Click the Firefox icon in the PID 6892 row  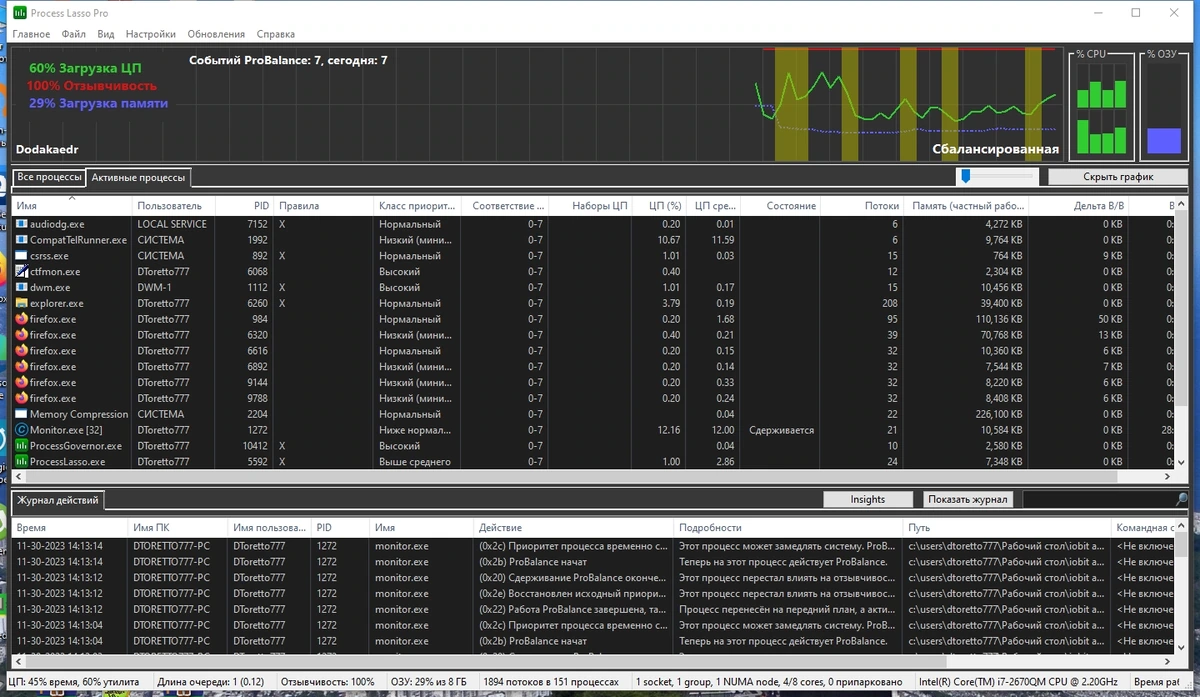point(21,367)
